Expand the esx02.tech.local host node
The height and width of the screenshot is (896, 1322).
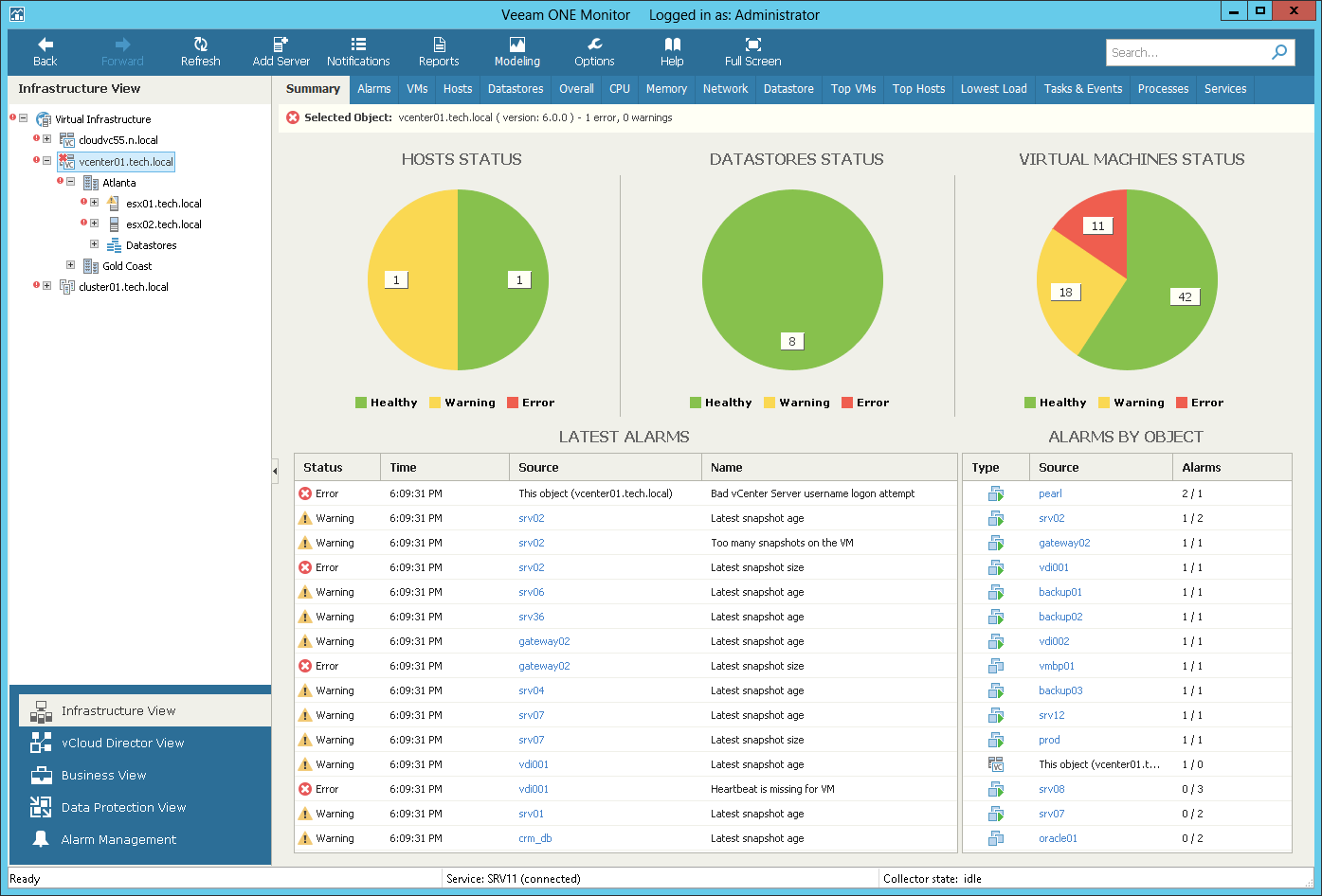pos(94,223)
